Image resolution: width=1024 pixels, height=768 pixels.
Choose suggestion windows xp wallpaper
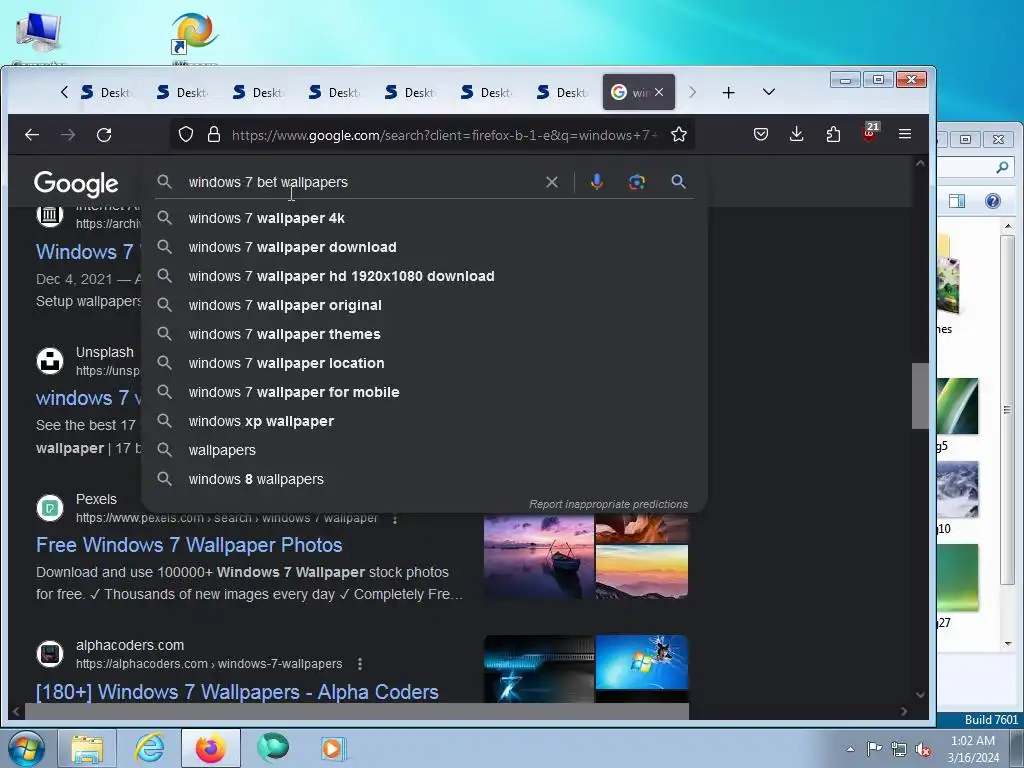coord(424,421)
